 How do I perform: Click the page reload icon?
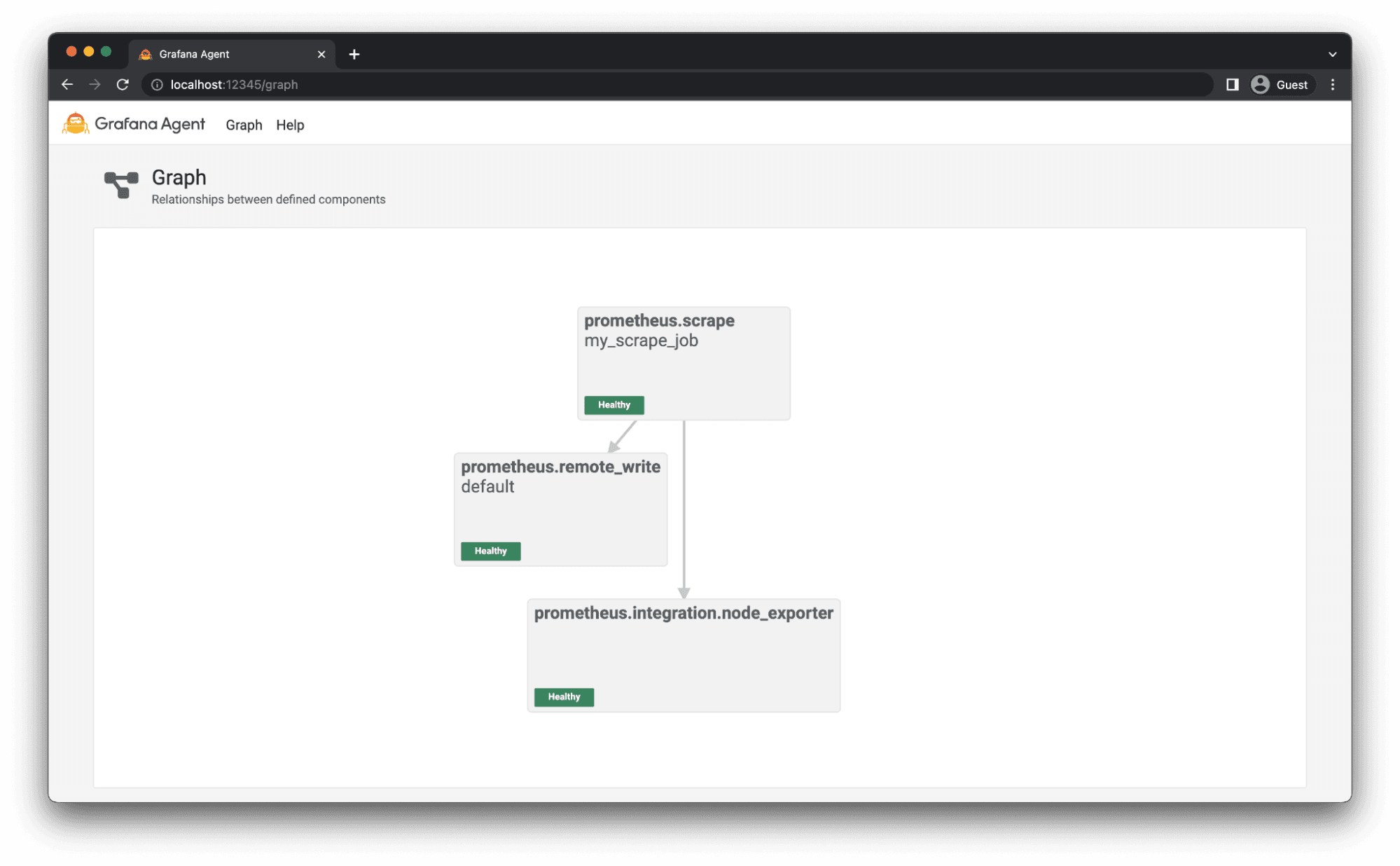[123, 84]
